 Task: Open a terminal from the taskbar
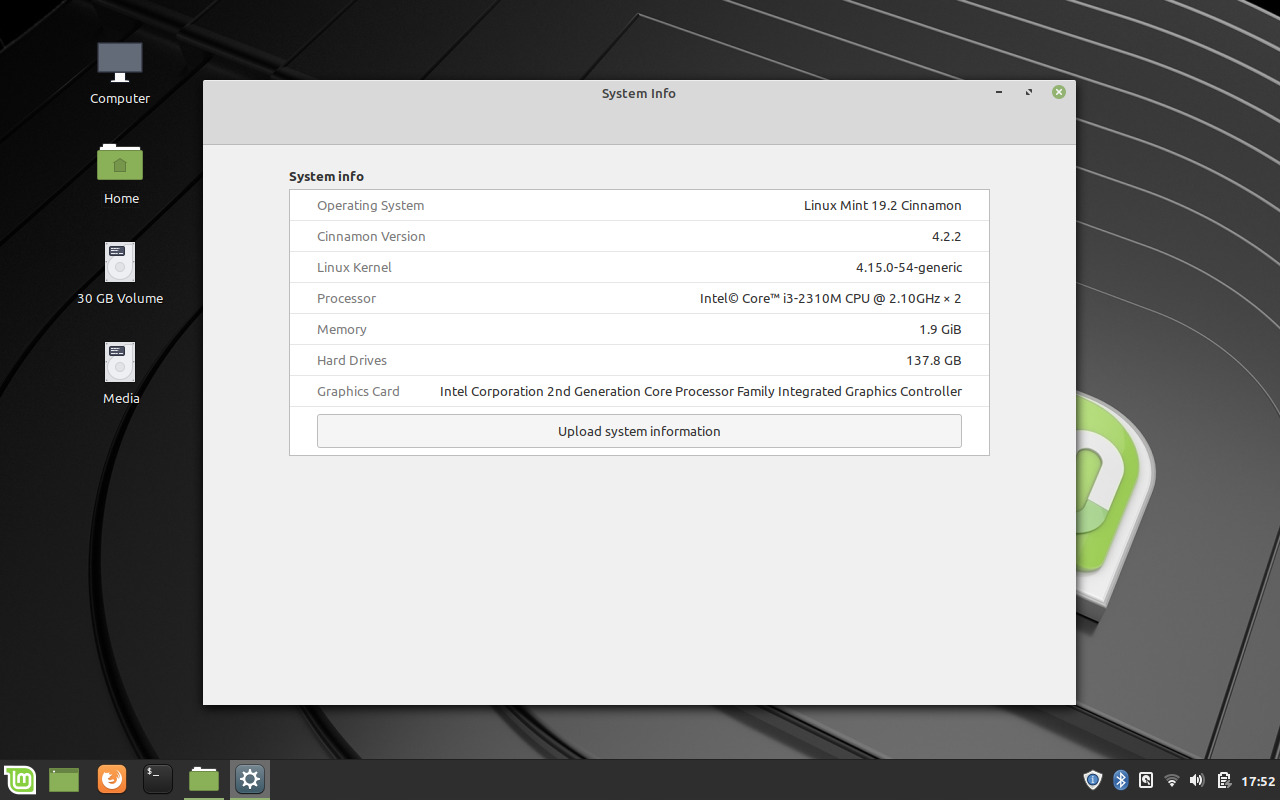pyautogui.click(x=157, y=779)
